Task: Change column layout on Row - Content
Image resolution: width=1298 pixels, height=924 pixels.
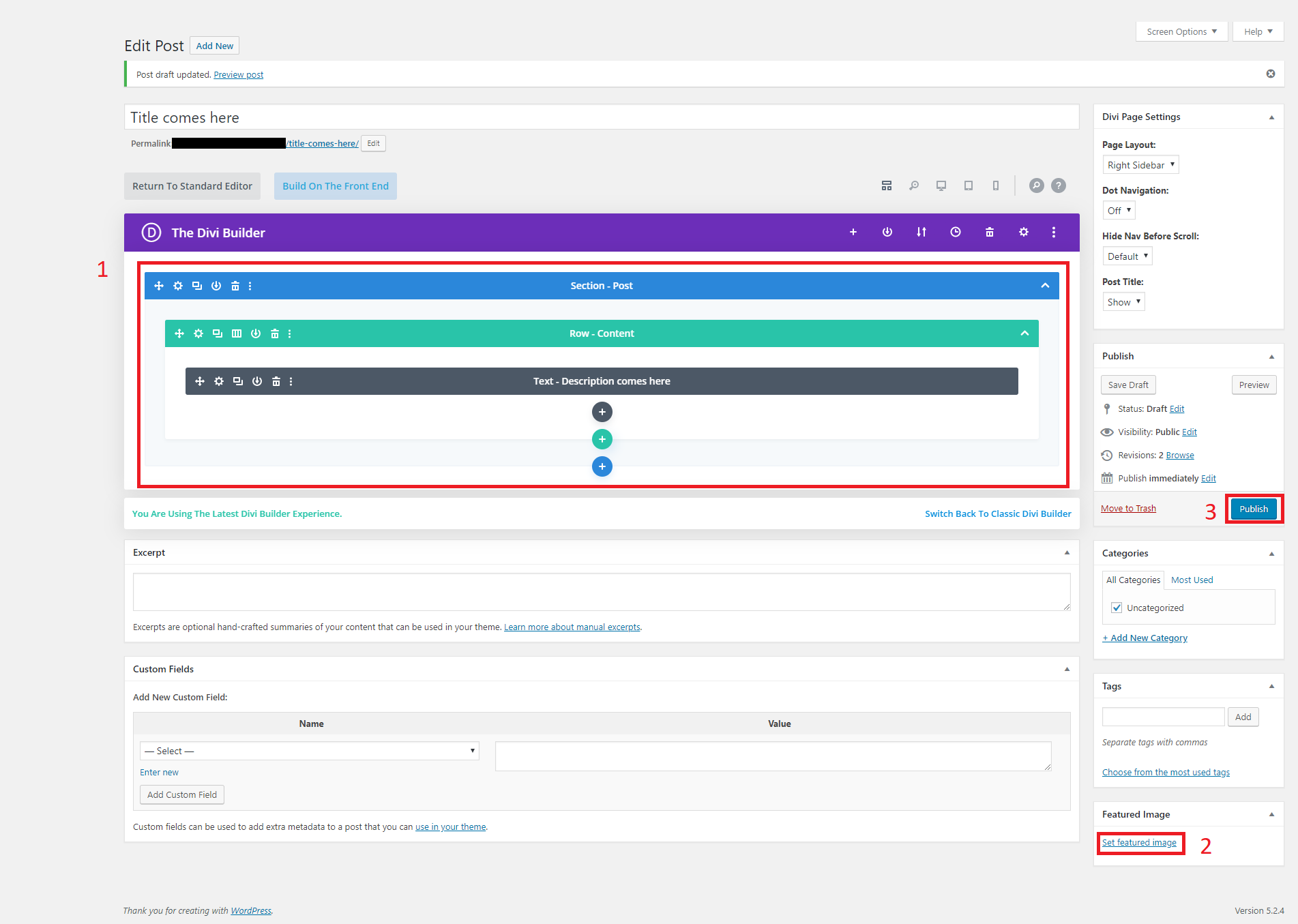Action: [x=237, y=333]
